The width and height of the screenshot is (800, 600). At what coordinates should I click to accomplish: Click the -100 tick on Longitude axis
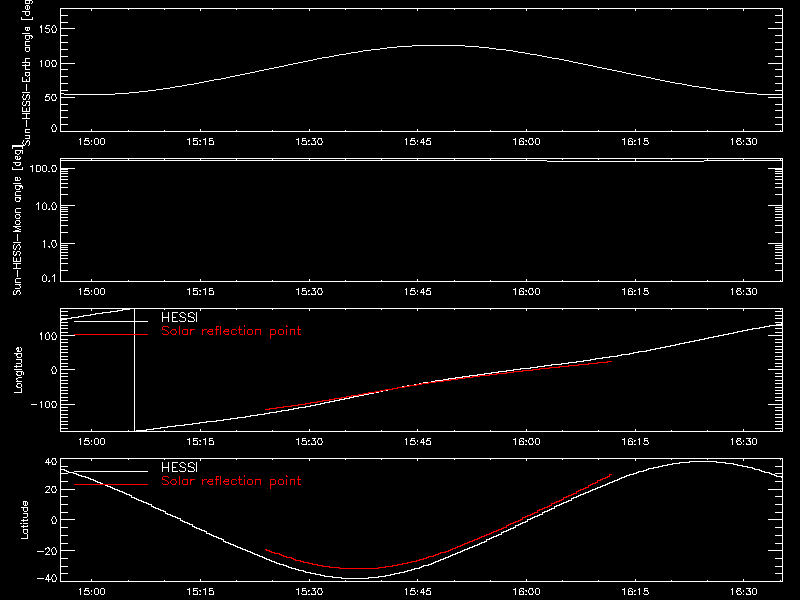(x=44, y=404)
